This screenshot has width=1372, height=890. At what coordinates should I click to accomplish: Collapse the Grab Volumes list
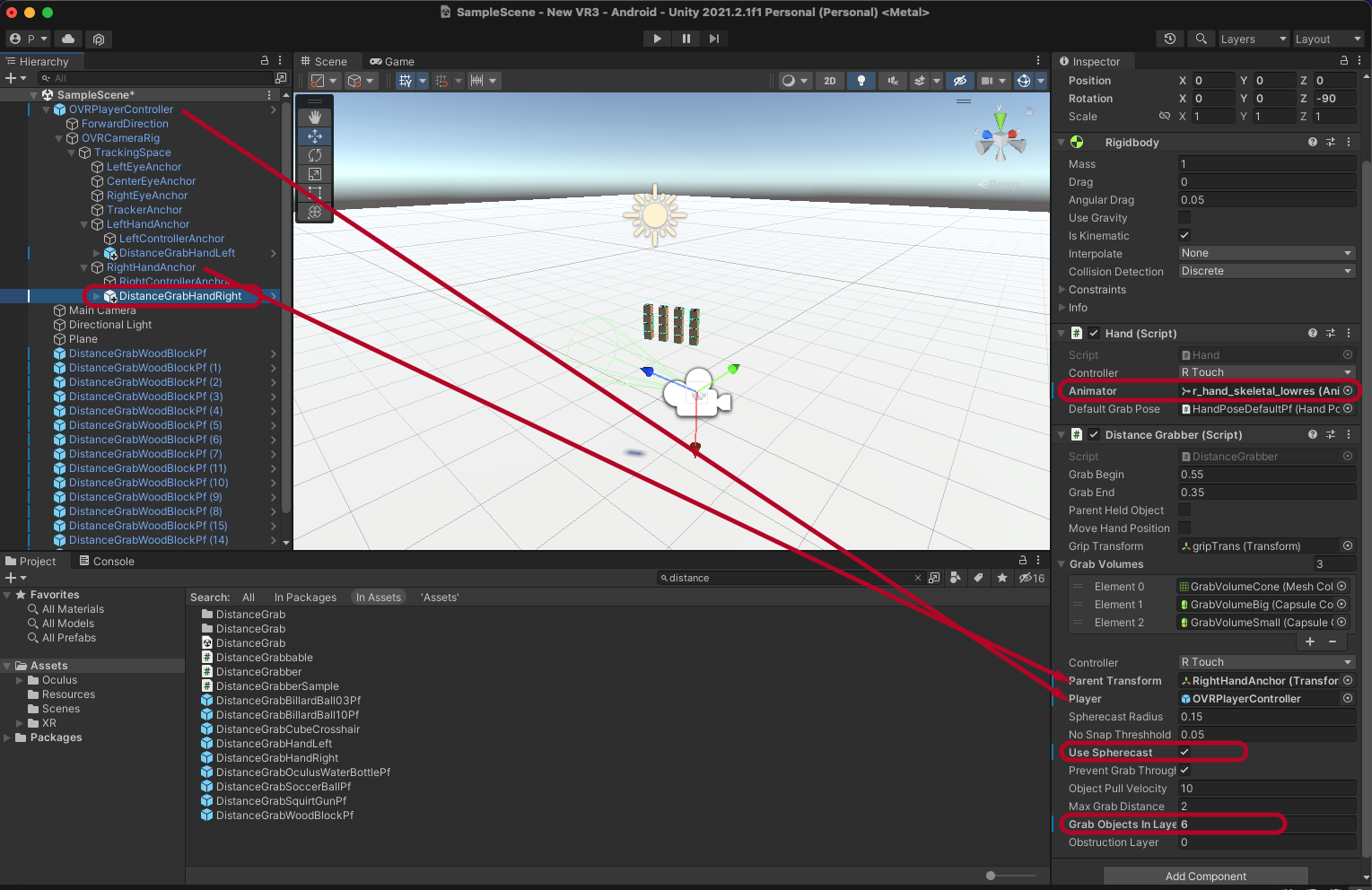(1062, 564)
